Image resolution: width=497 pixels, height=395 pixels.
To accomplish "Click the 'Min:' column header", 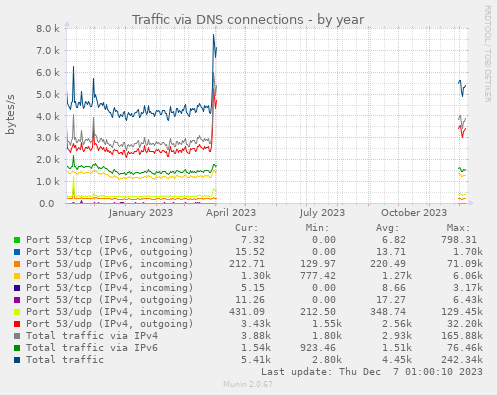I will [x=317, y=228].
